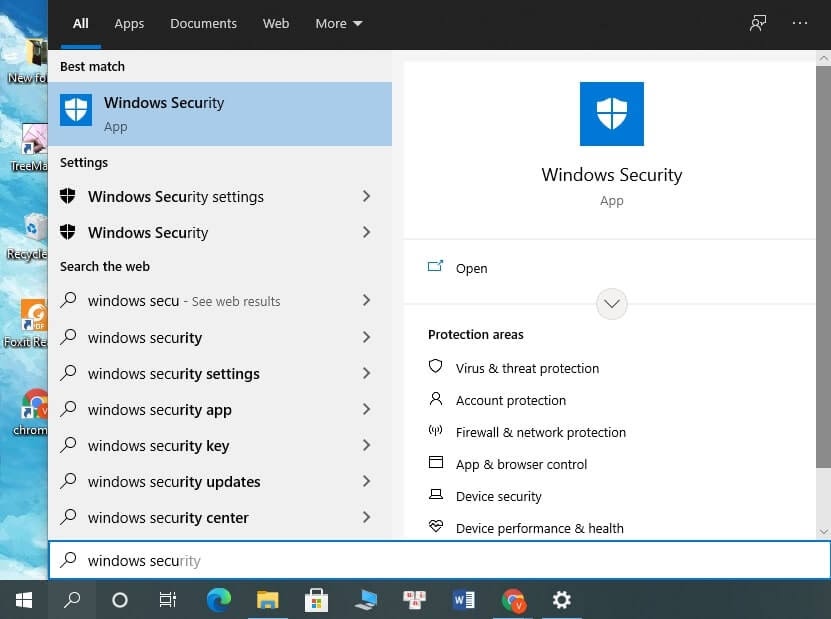The height and width of the screenshot is (619, 831).
Task: Open Microsoft Store from taskbar
Action: point(316,600)
